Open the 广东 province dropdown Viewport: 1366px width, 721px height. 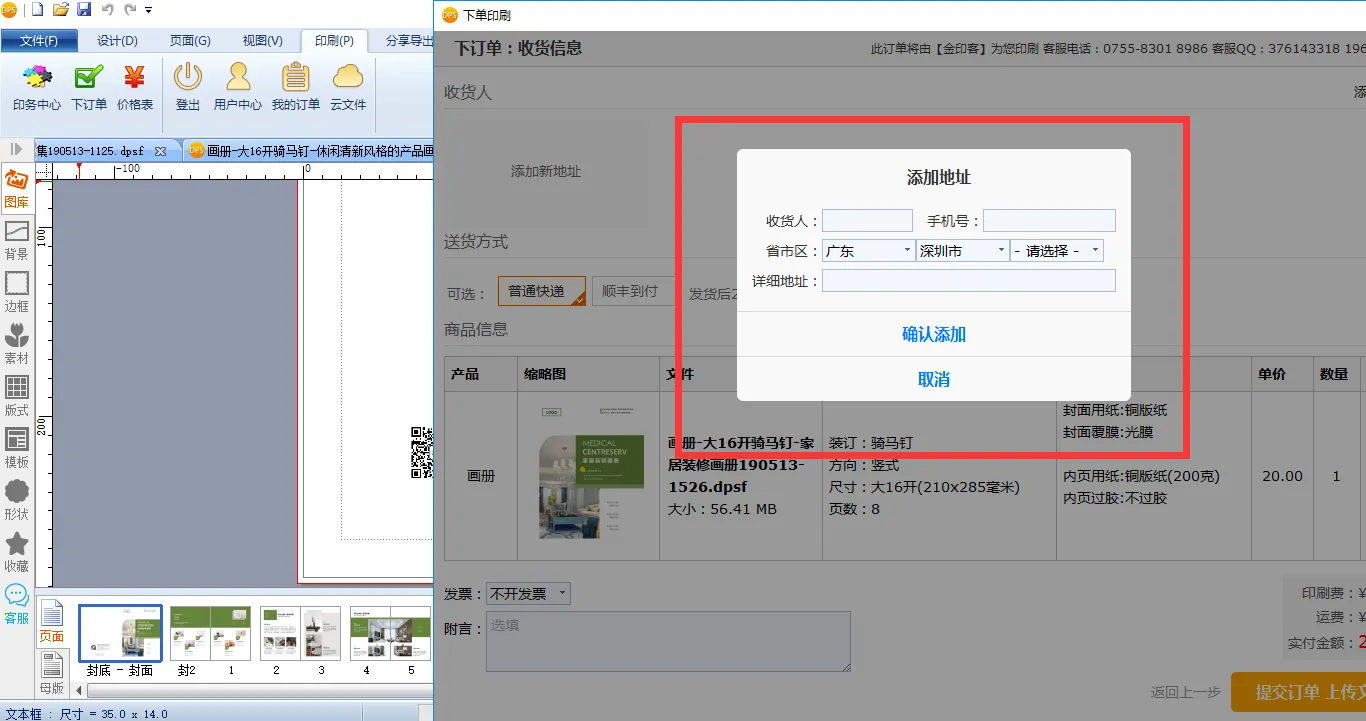868,251
